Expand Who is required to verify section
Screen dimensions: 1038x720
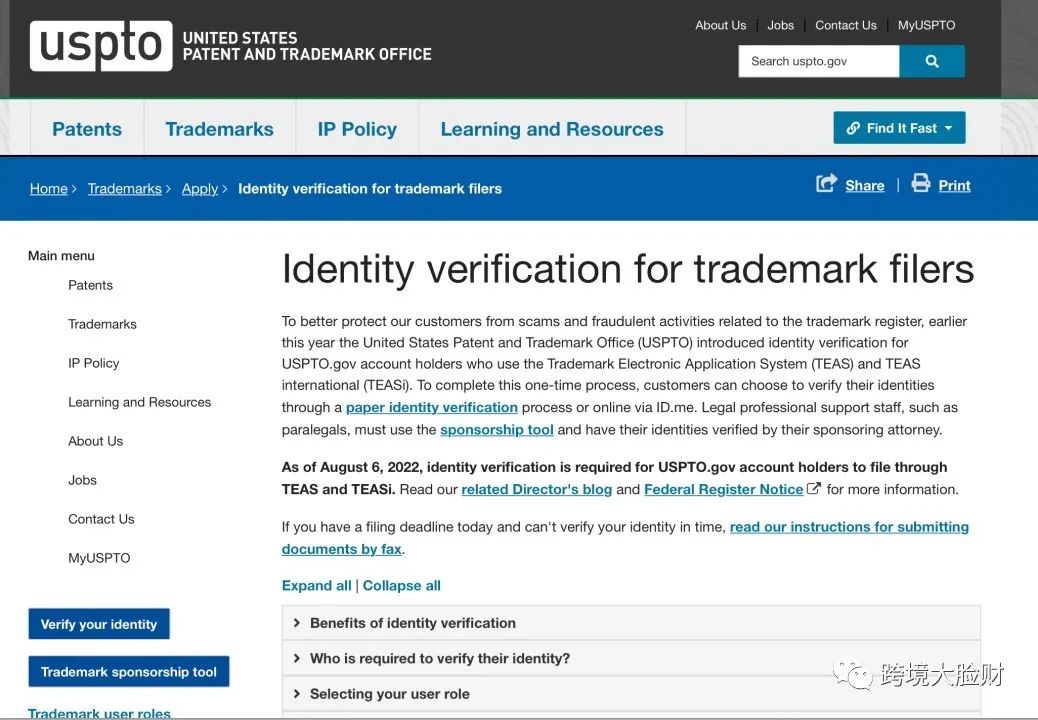pyautogui.click(x=439, y=658)
